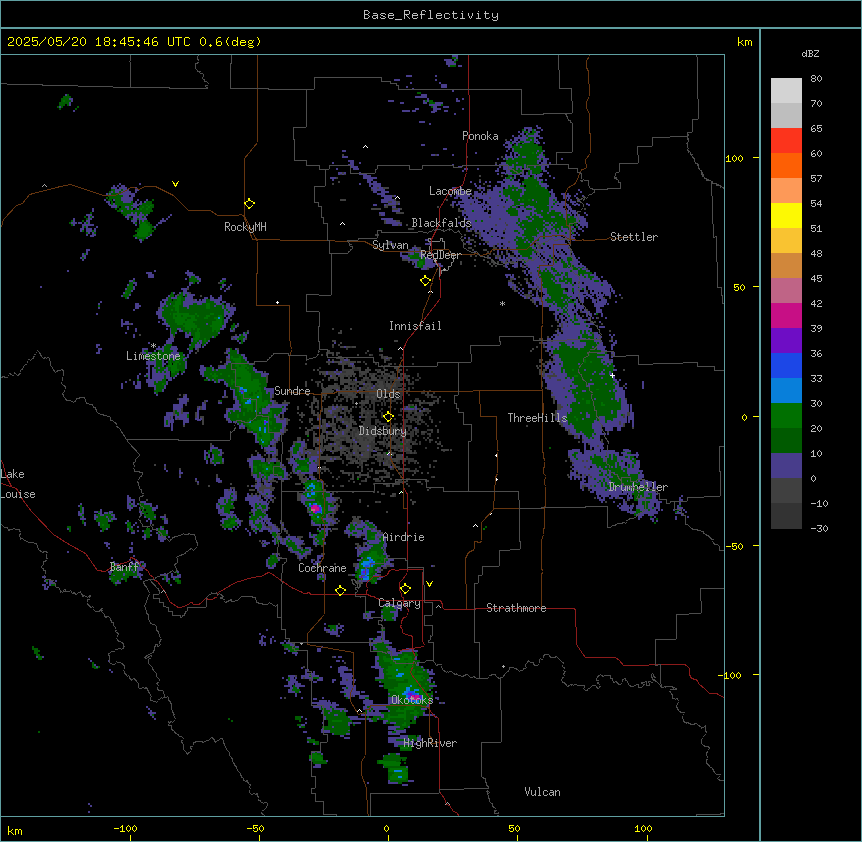Click the Base_Reflectivity title
Image resolution: width=862 pixels, height=842 pixels.
(x=431, y=15)
